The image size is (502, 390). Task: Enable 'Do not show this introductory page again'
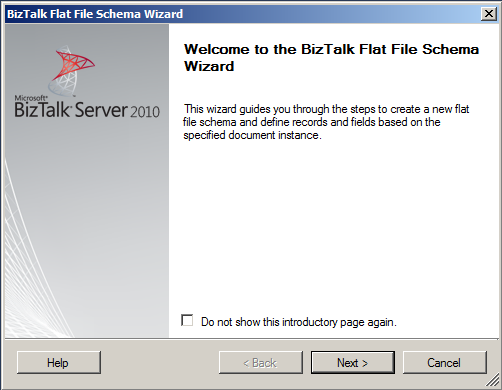[x=187, y=320]
